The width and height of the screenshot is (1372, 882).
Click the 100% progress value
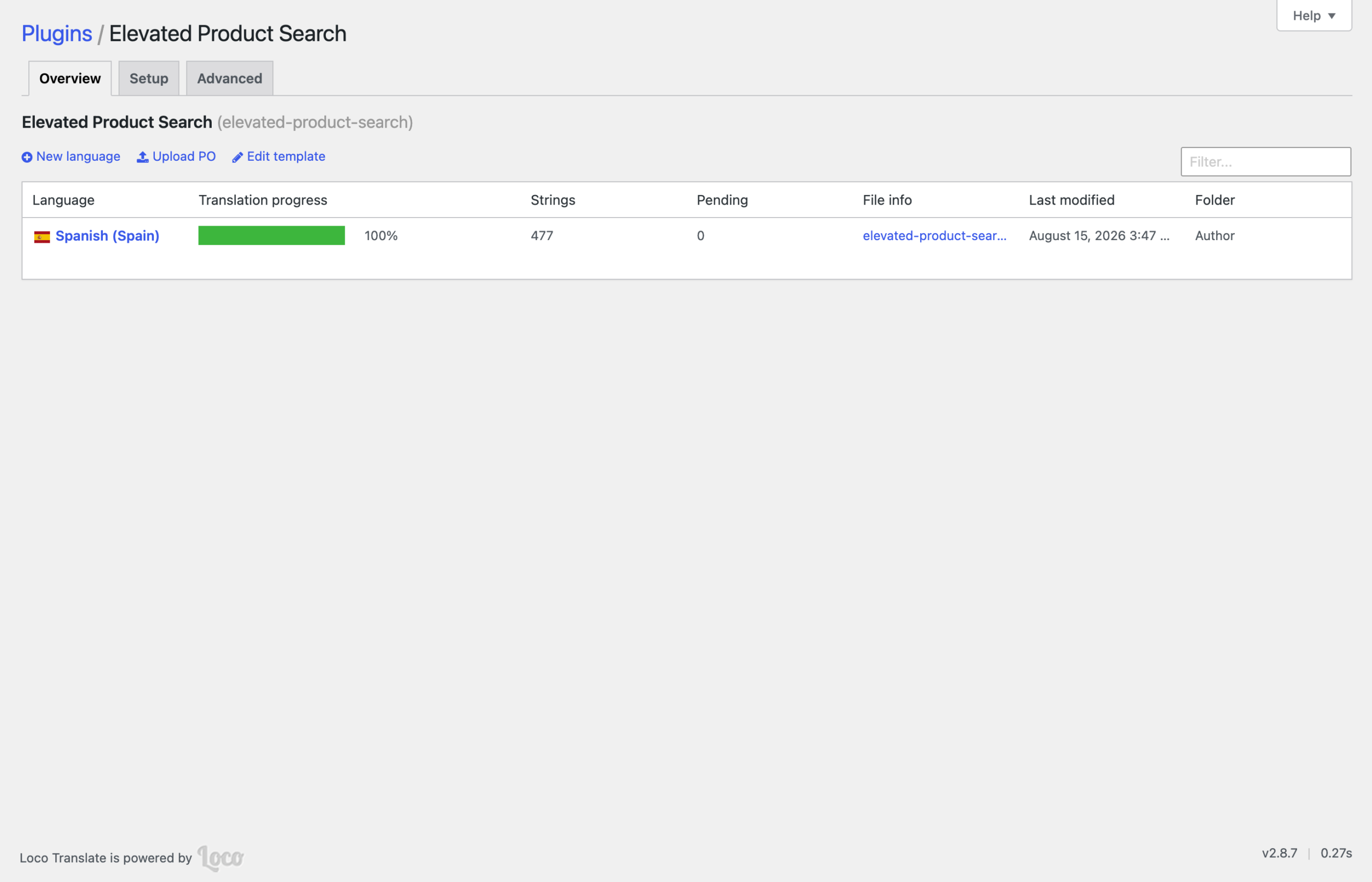point(381,236)
